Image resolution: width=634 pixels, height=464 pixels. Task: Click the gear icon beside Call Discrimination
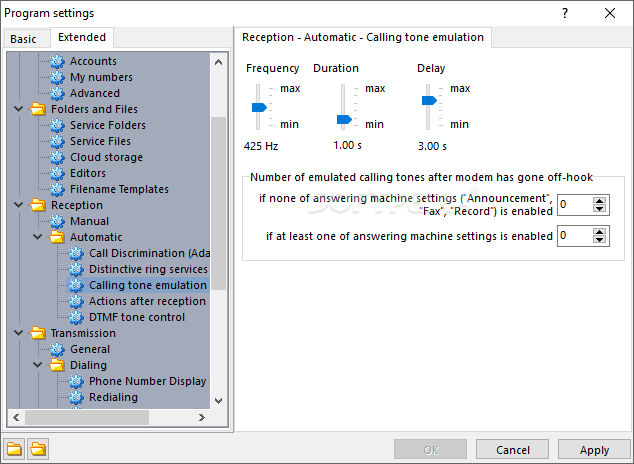click(76, 253)
